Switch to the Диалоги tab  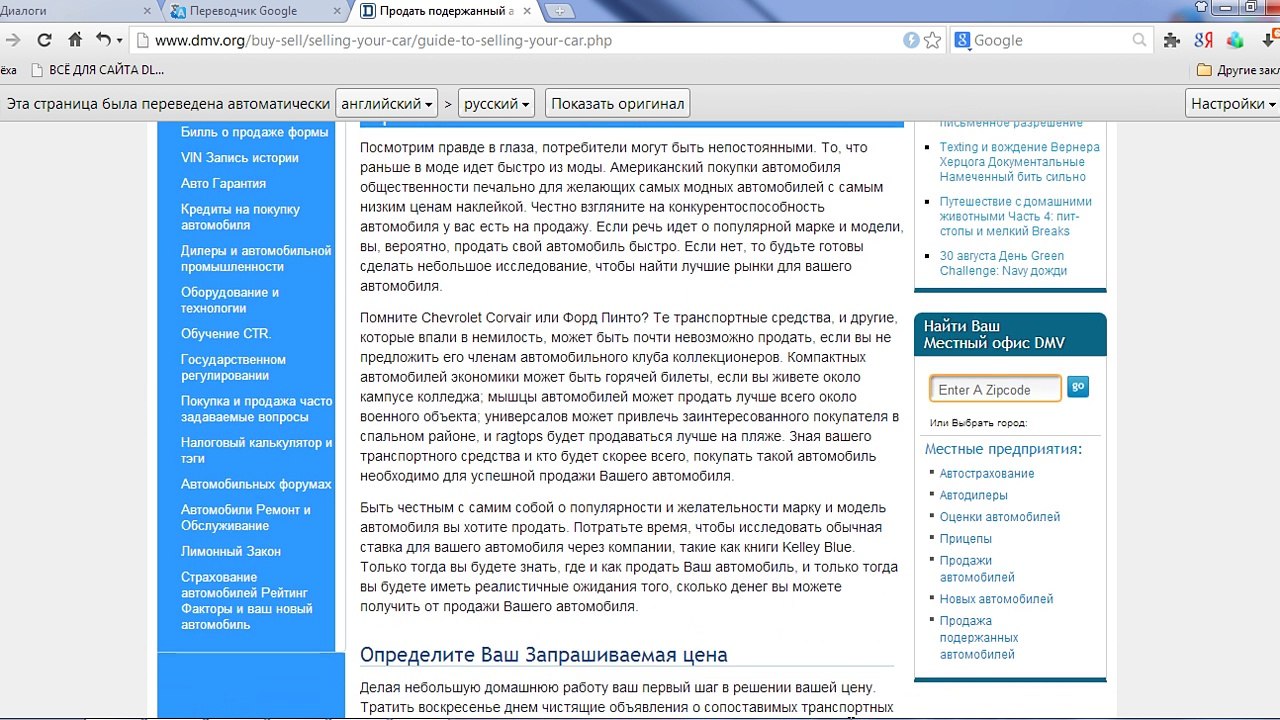pos(70,11)
